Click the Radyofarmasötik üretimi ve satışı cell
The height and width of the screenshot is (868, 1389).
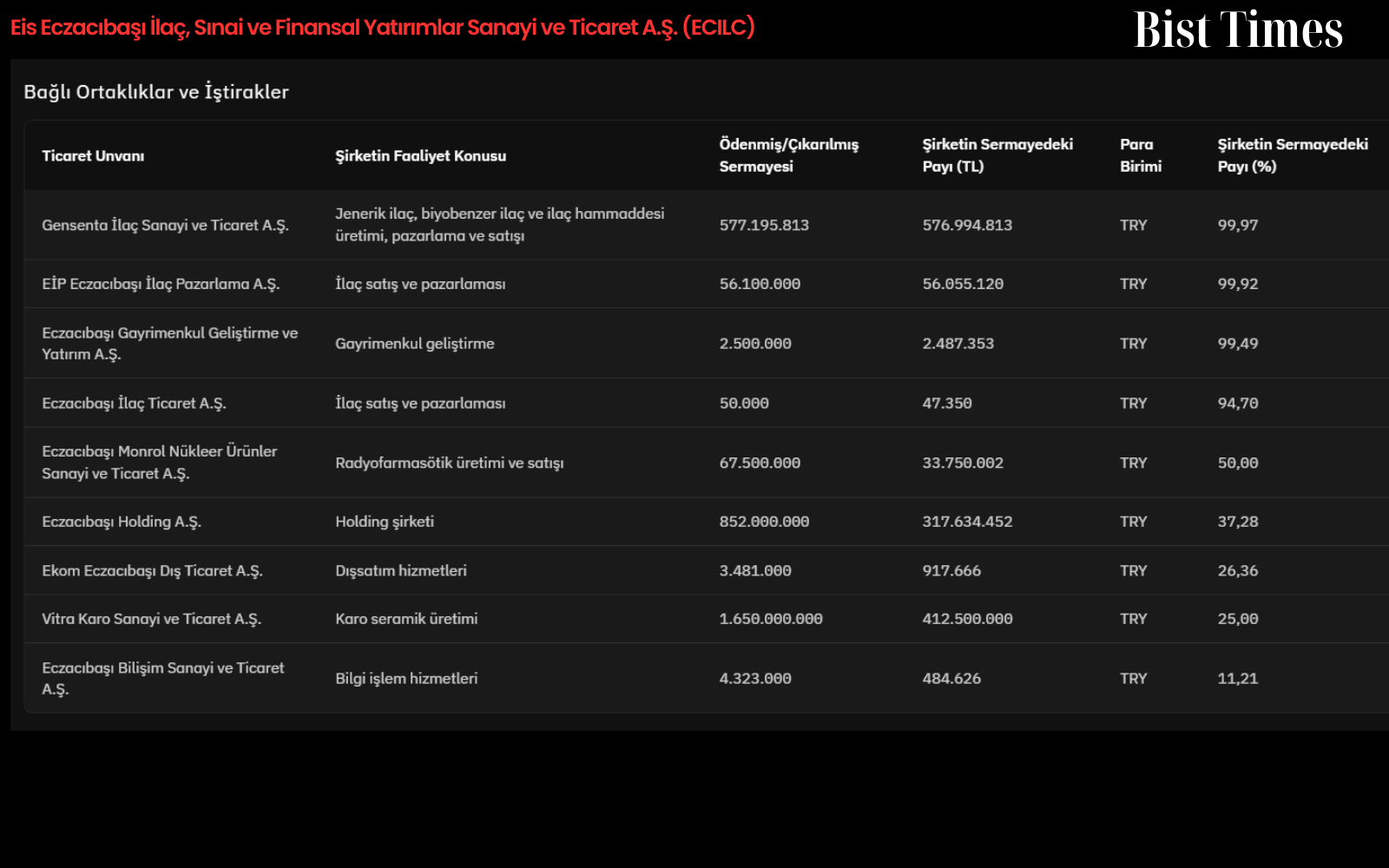click(450, 463)
